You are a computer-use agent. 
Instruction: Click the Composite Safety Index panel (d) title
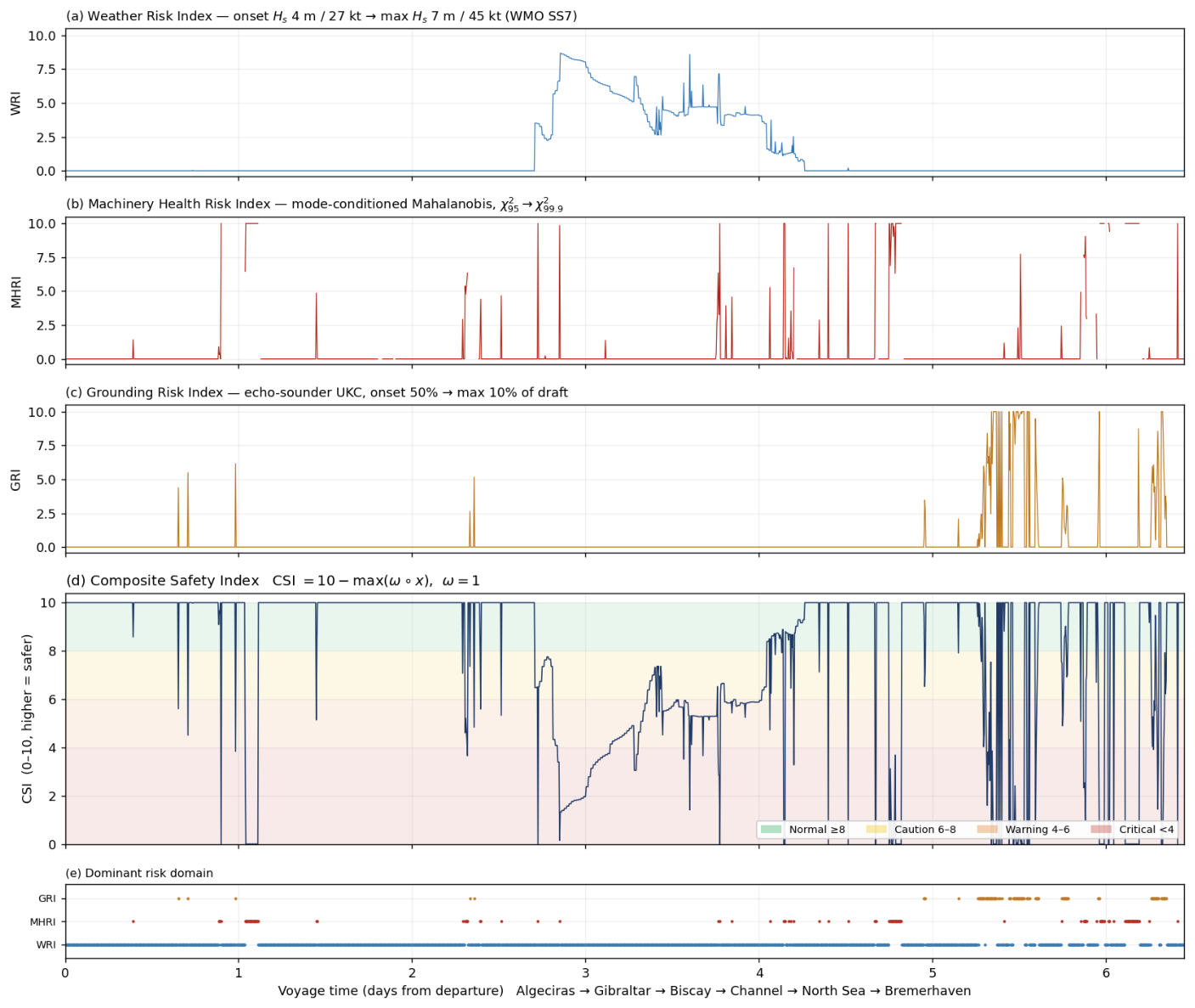273,581
